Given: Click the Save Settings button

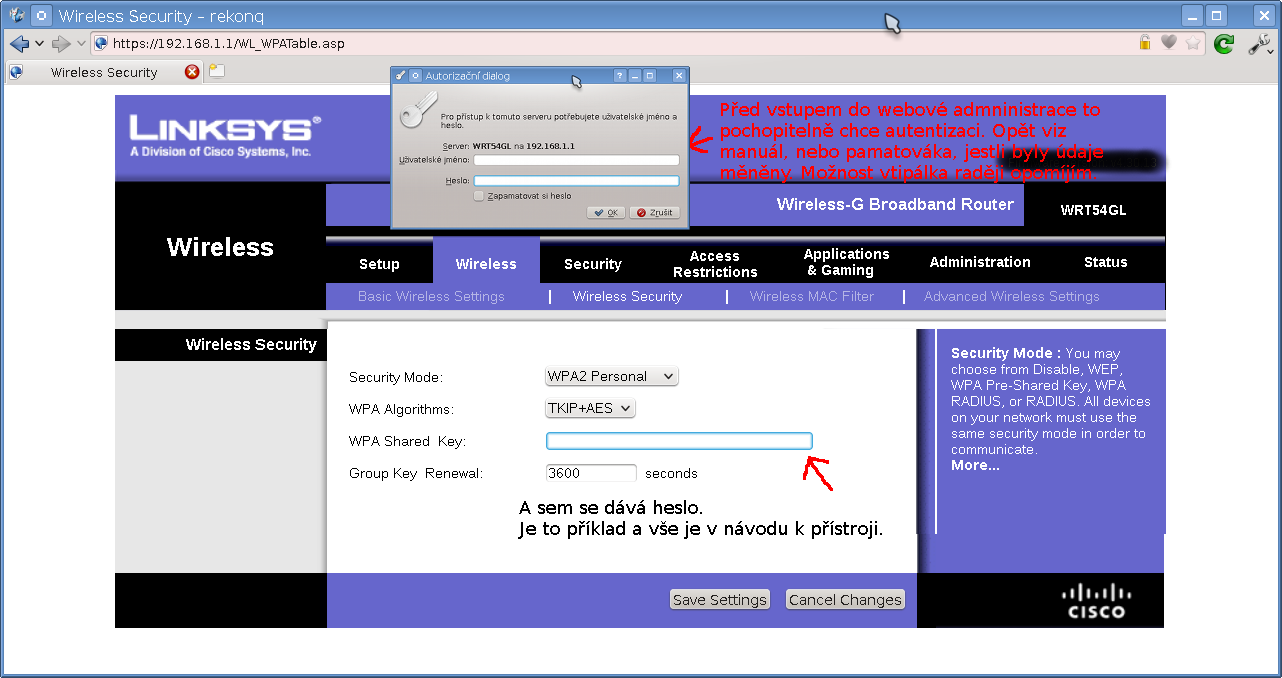Looking at the screenshot, I should click(x=720, y=600).
